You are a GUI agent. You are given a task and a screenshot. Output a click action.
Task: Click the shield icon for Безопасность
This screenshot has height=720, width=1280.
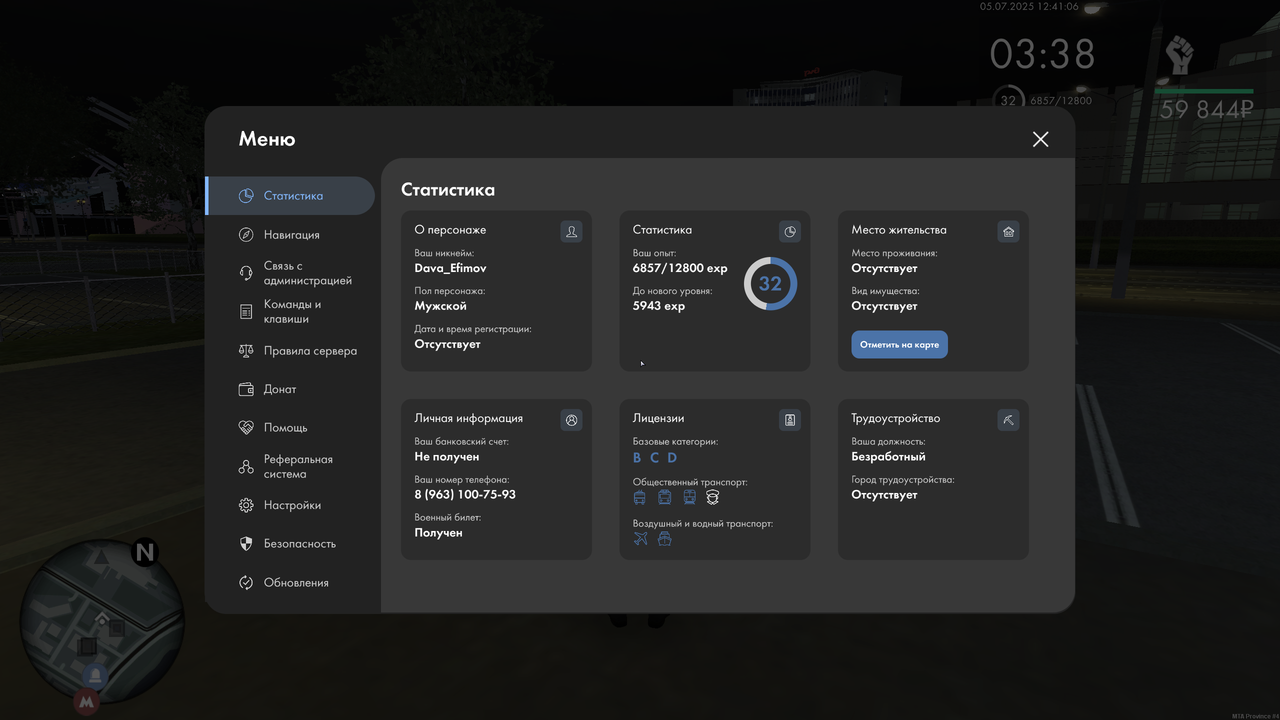246,544
